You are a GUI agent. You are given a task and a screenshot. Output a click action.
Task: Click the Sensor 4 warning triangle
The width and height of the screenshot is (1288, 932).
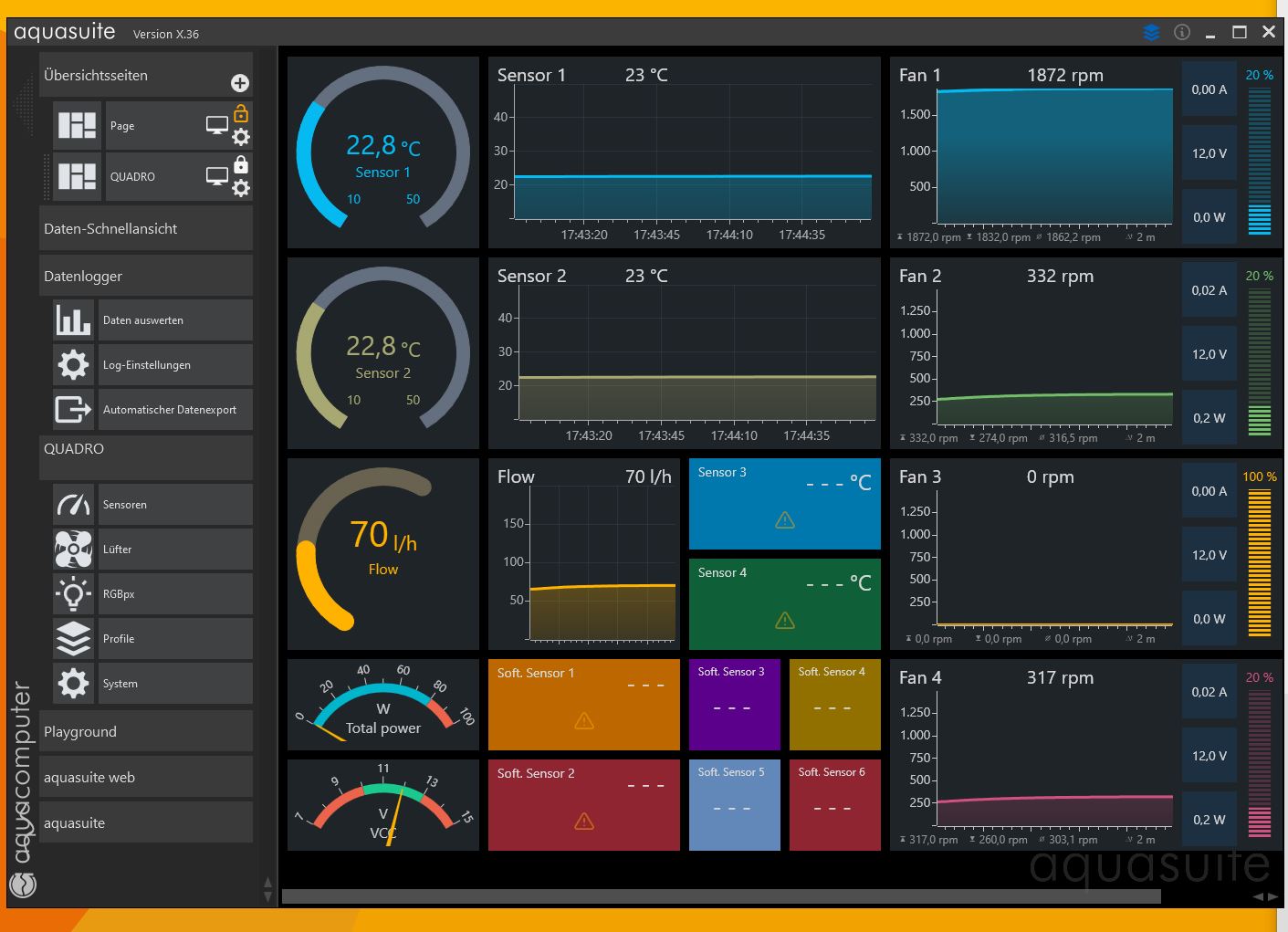pos(785,621)
